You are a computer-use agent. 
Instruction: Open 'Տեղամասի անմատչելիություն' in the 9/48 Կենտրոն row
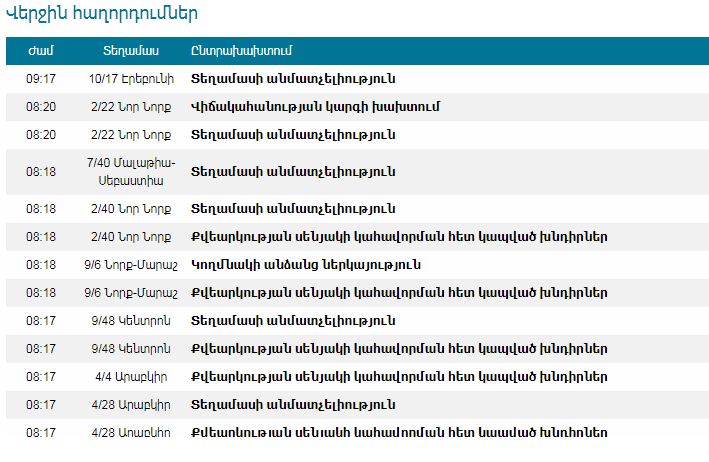tap(292, 321)
